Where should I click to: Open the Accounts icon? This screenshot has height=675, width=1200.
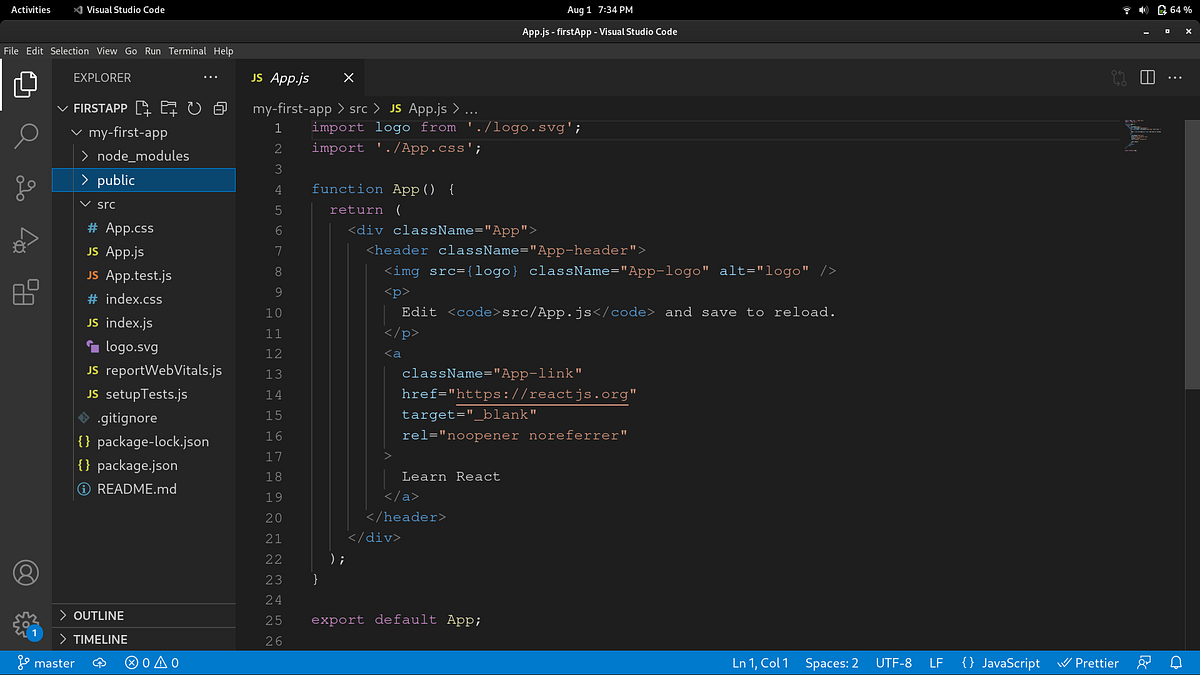[25, 573]
